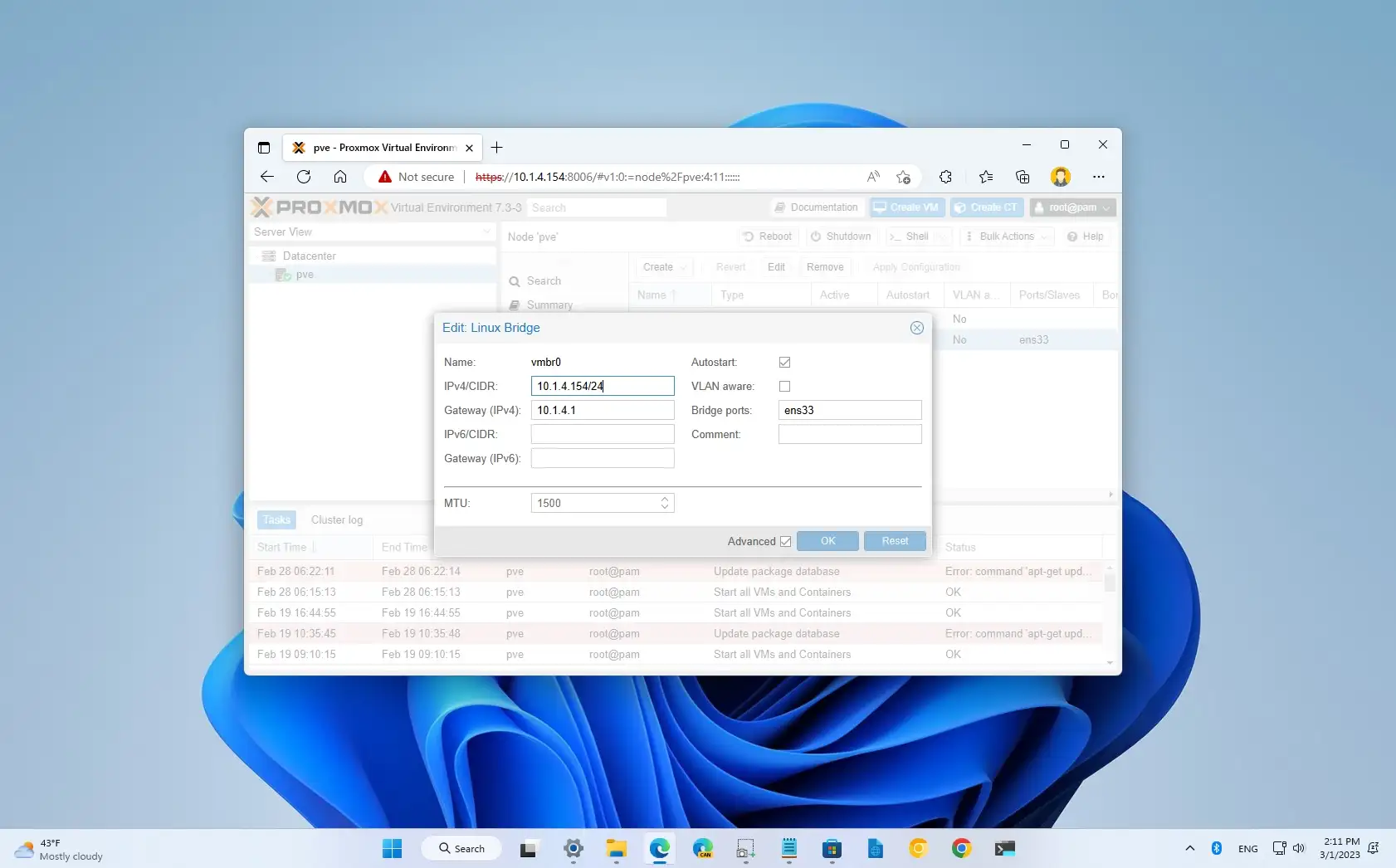
Task: Open the root@pam user menu
Action: click(1072, 207)
